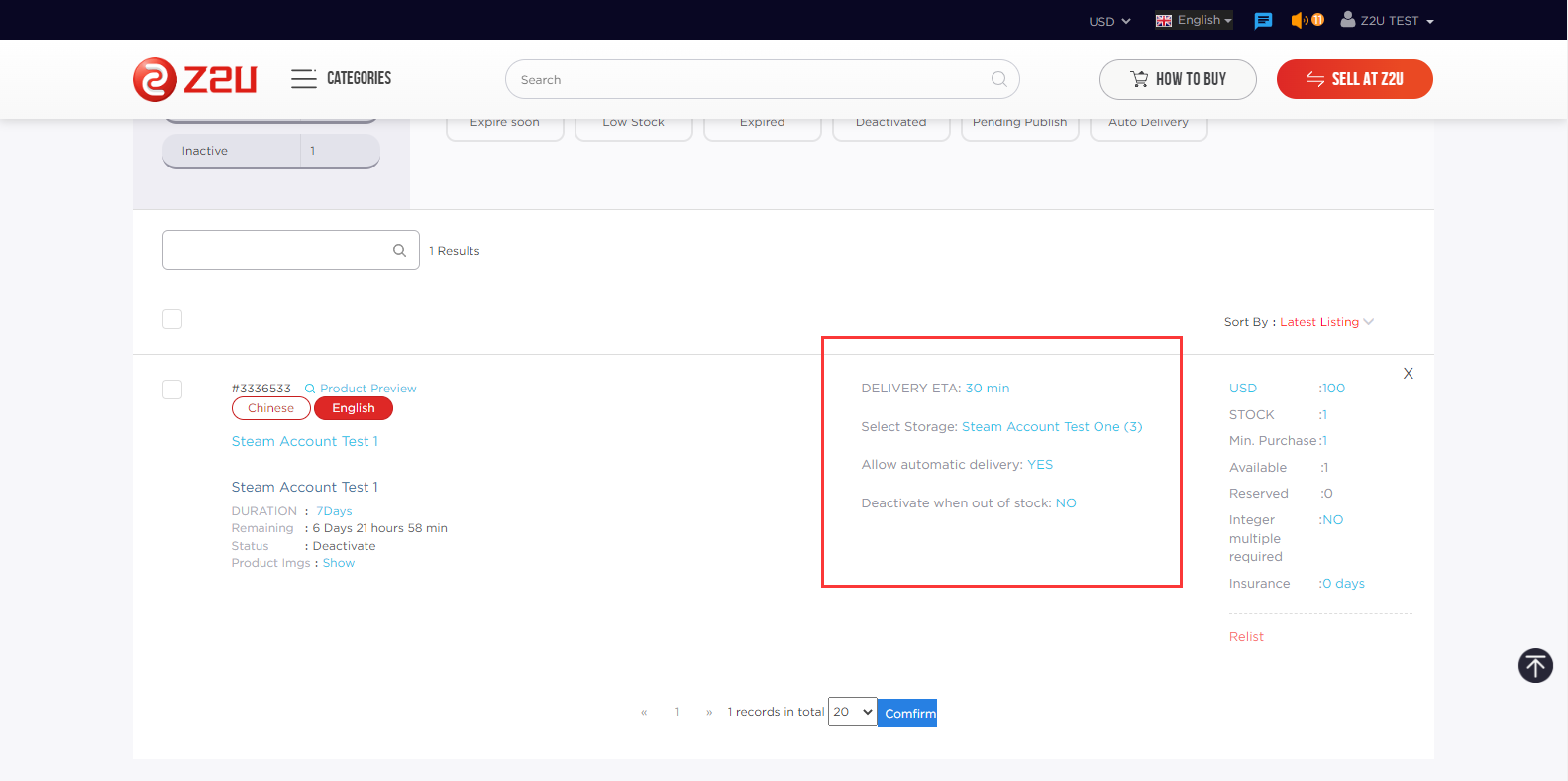Viewport: 1568px width, 781px height.
Task: Select the Chinese language tab
Action: tap(270, 408)
